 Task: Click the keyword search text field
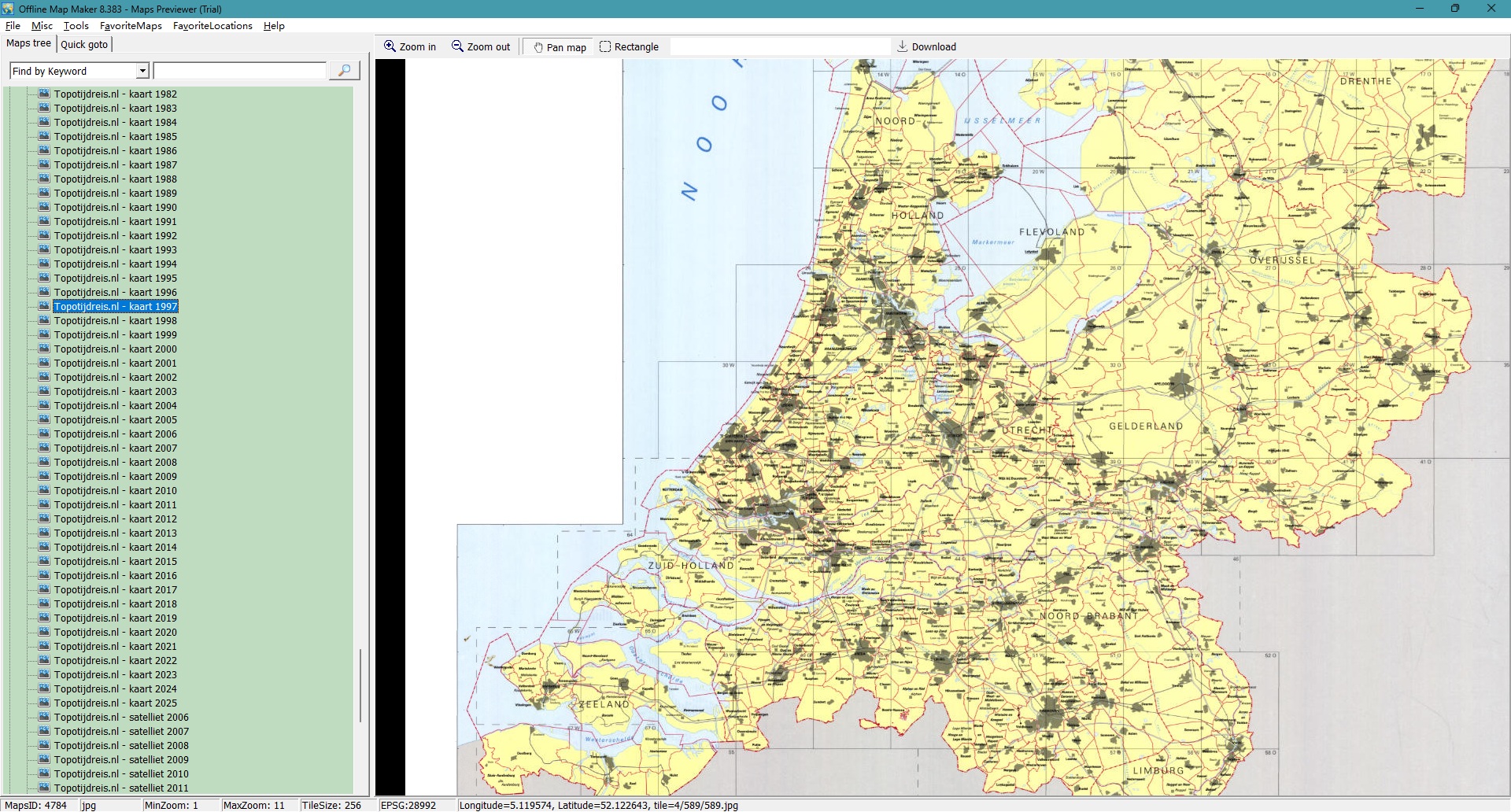coord(239,71)
